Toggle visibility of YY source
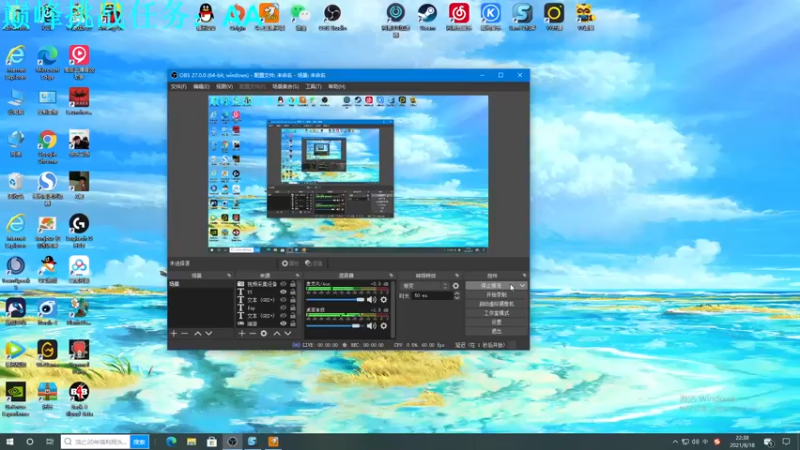This screenshot has height=450, width=800. pyautogui.click(x=283, y=292)
